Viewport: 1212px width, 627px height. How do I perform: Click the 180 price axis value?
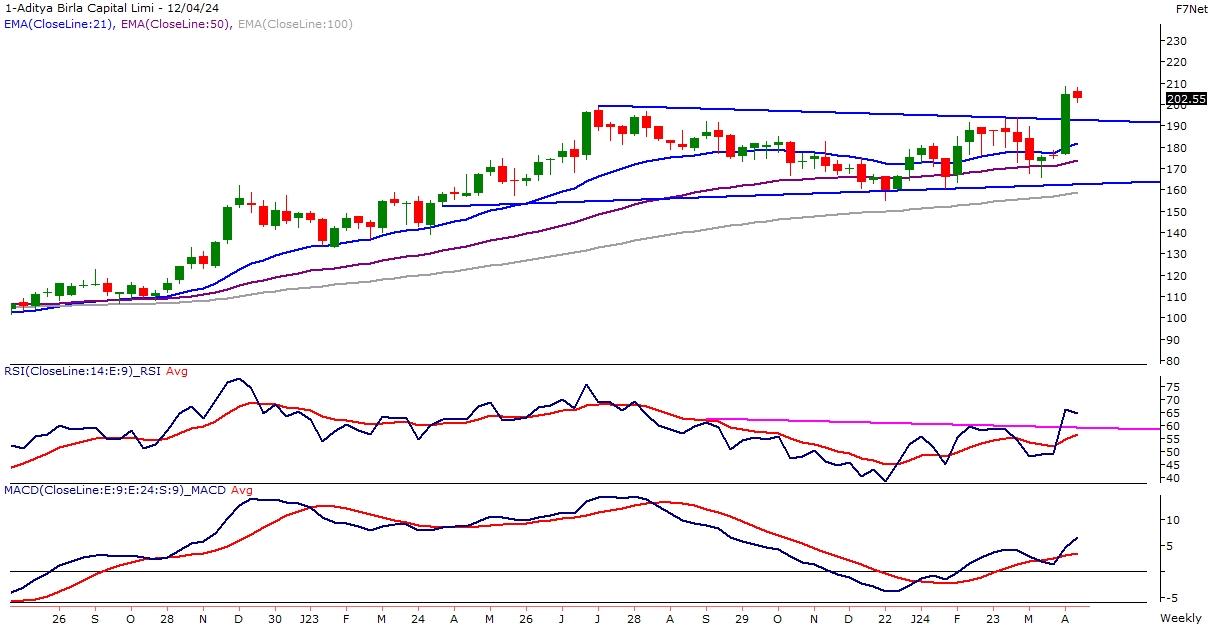(x=1176, y=148)
